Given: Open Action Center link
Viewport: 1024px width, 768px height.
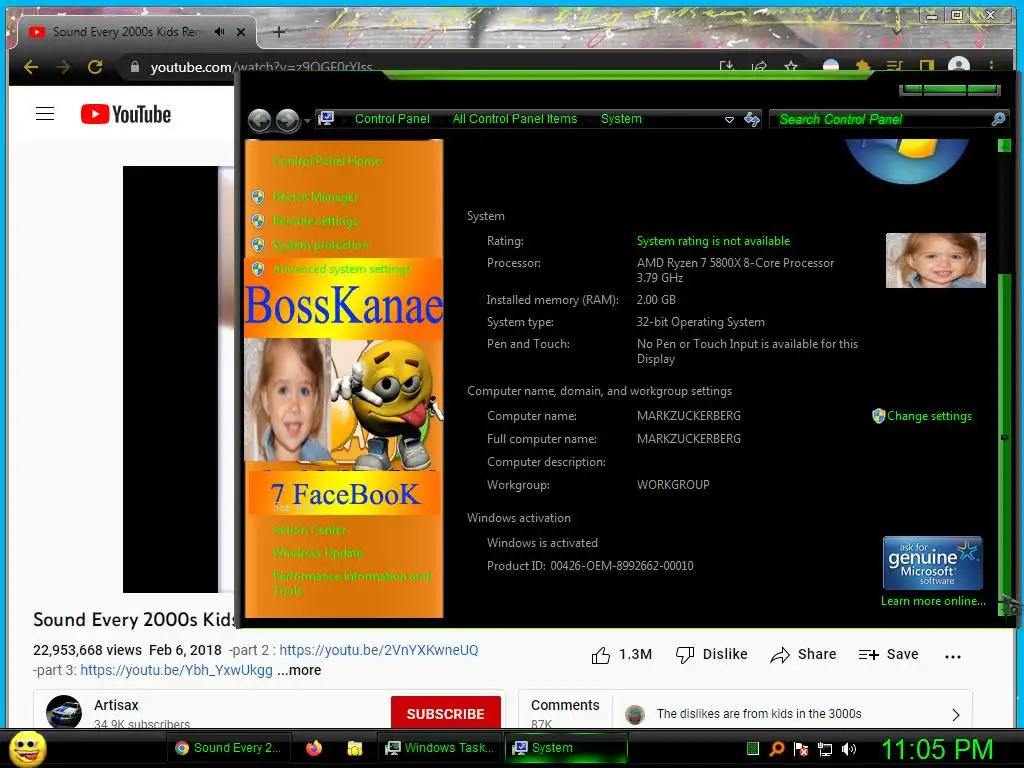Looking at the screenshot, I should coord(310,530).
